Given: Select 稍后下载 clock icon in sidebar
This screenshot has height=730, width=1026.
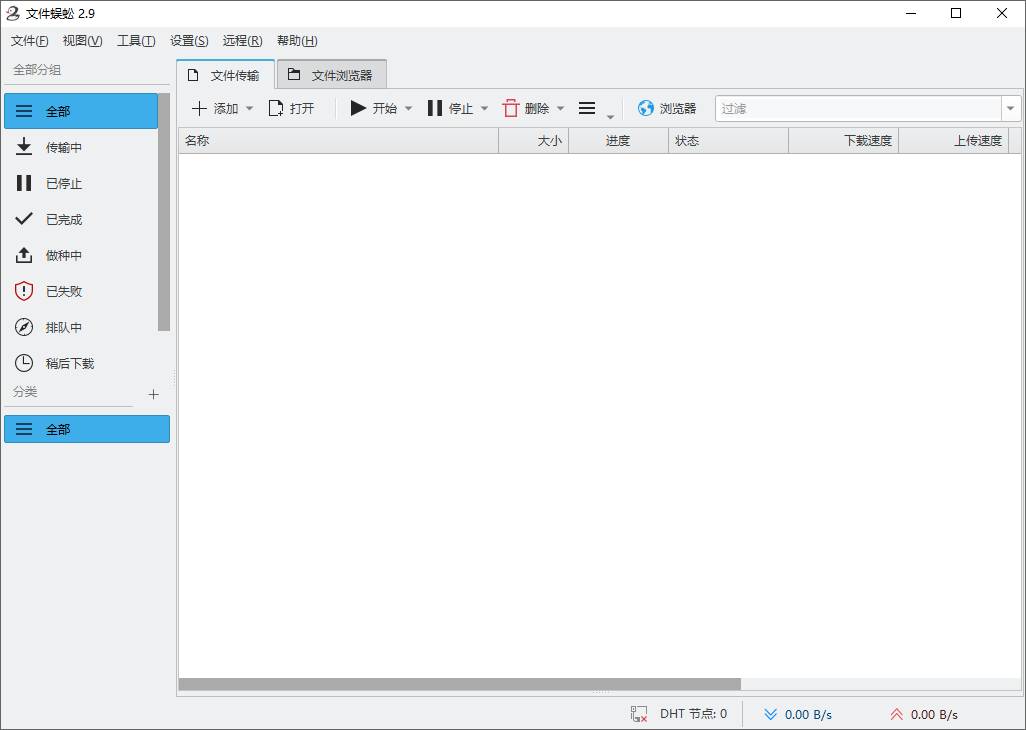Looking at the screenshot, I should click(24, 363).
